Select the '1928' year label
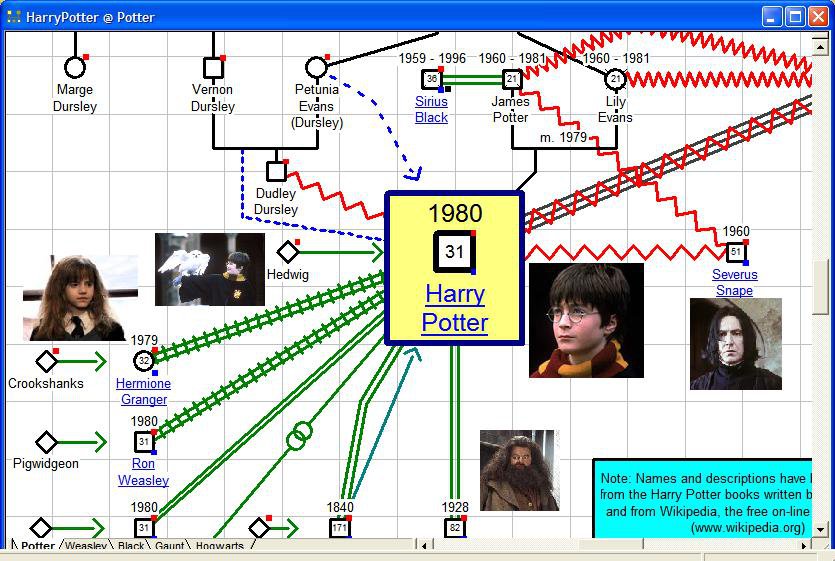This screenshot has width=835, height=561. coord(455,507)
